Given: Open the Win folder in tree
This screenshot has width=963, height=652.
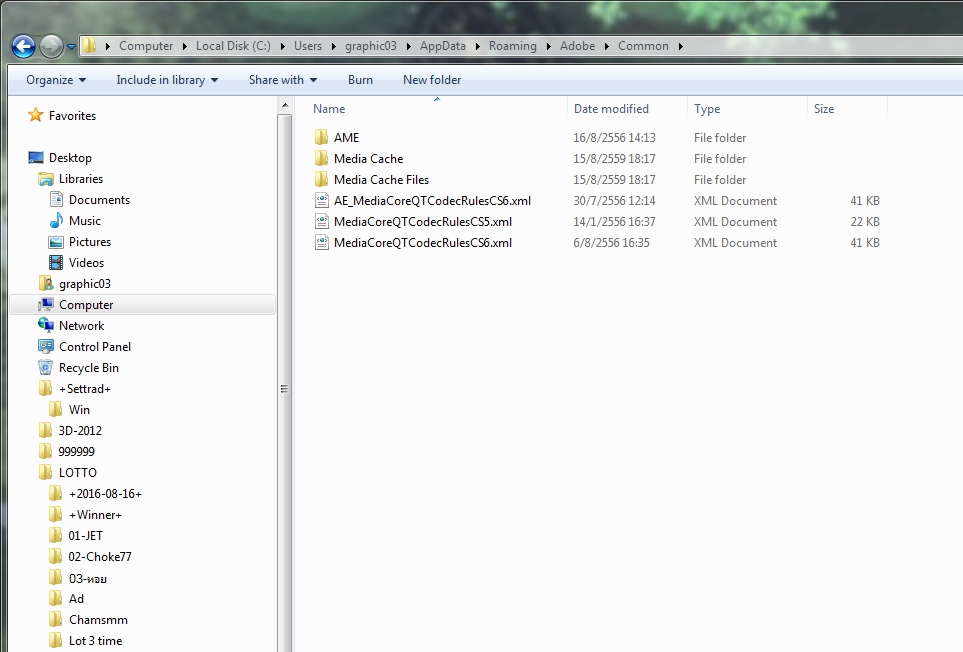Looking at the screenshot, I should tap(79, 409).
